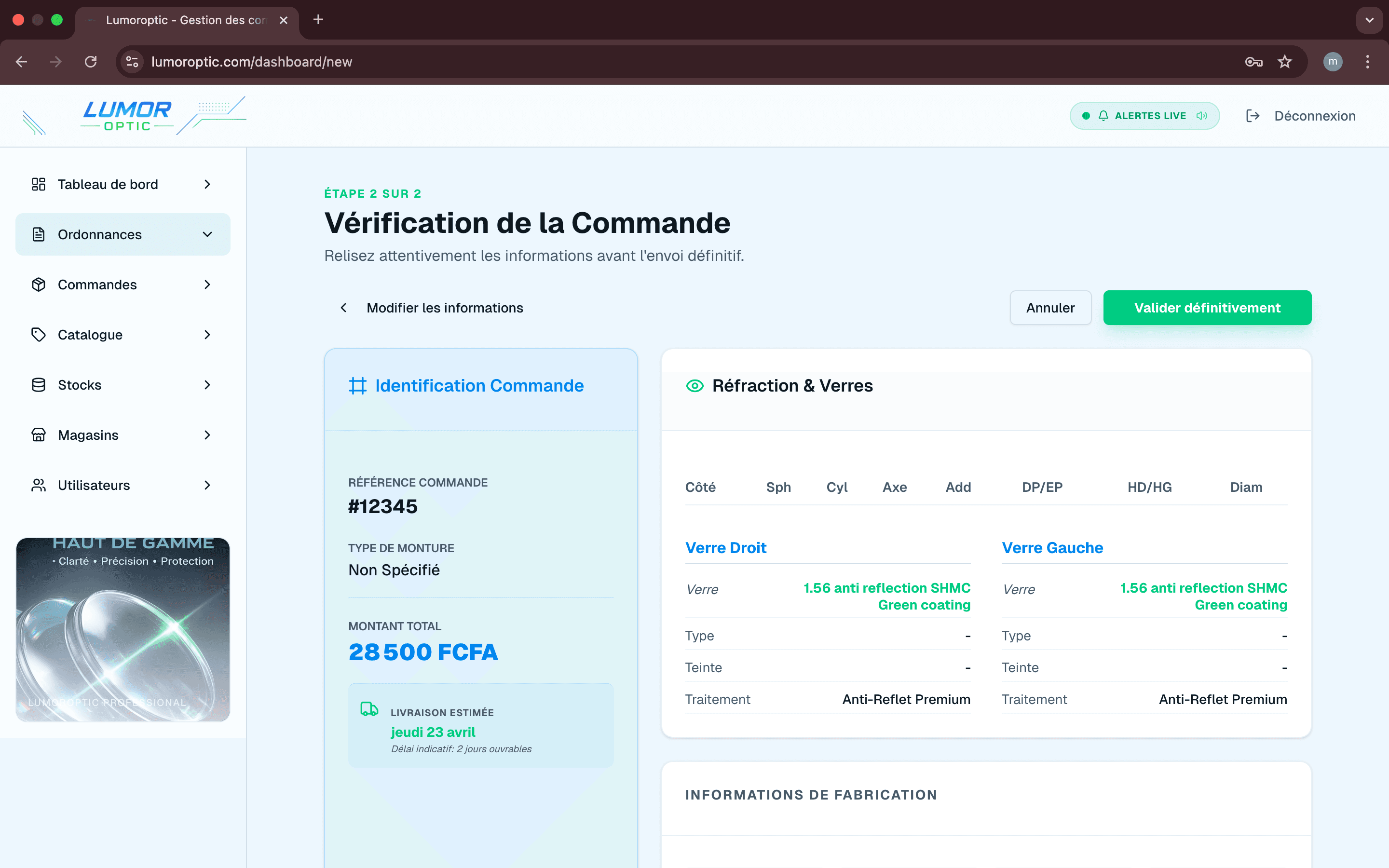
Task: Click the back chevron before Modifier
Action: [x=343, y=308]
